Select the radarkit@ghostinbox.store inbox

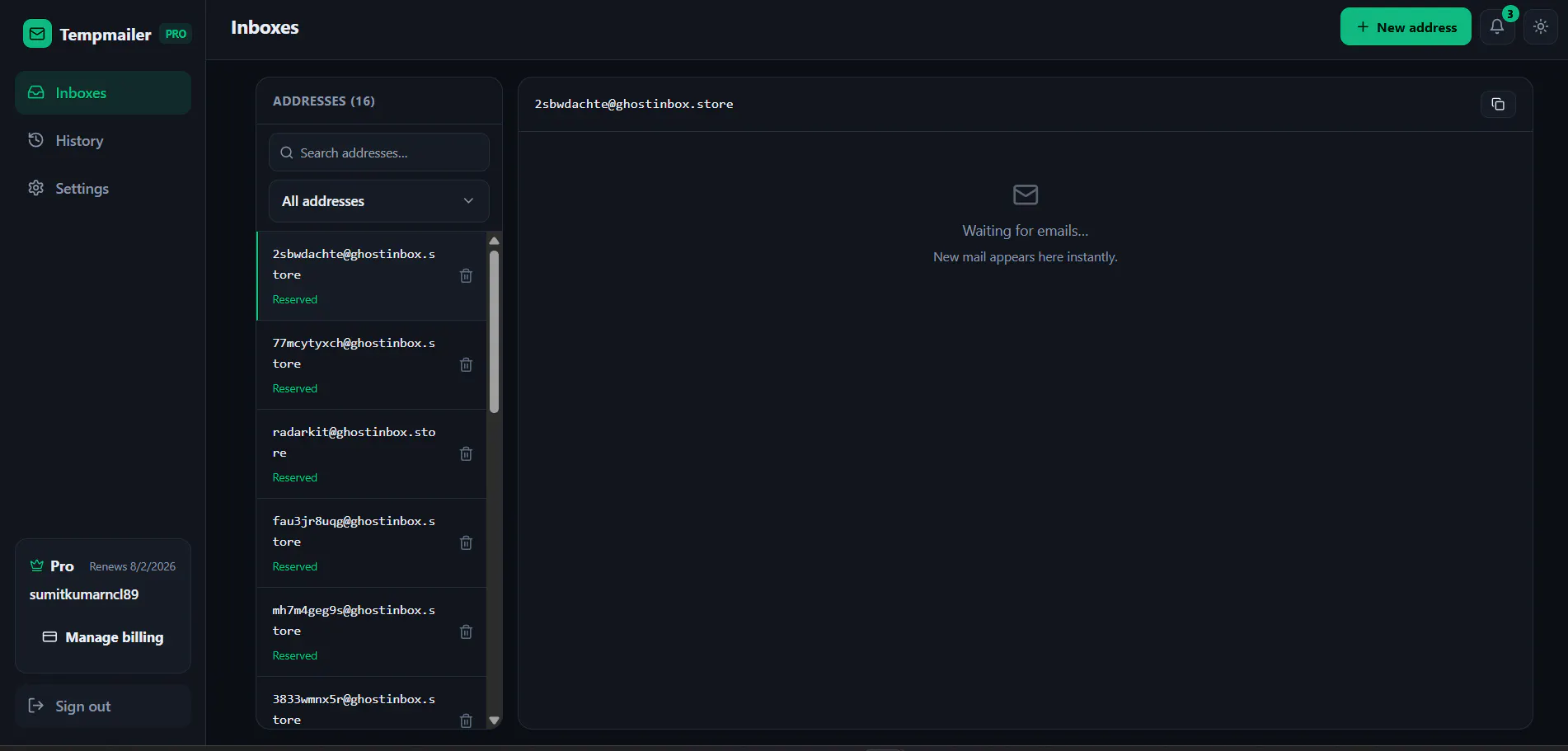pyautogui.click(x=371, y=454)
